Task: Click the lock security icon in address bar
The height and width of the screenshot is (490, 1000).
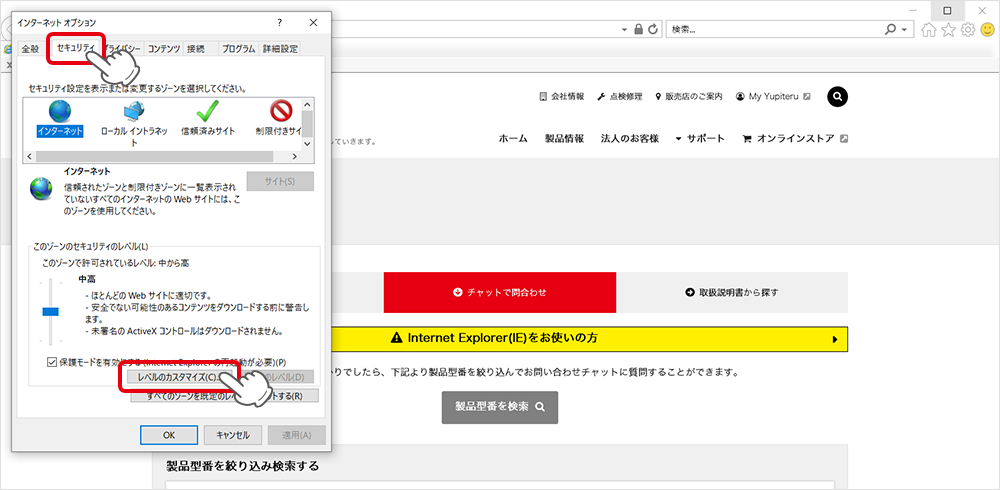Action: click(639, 29)
